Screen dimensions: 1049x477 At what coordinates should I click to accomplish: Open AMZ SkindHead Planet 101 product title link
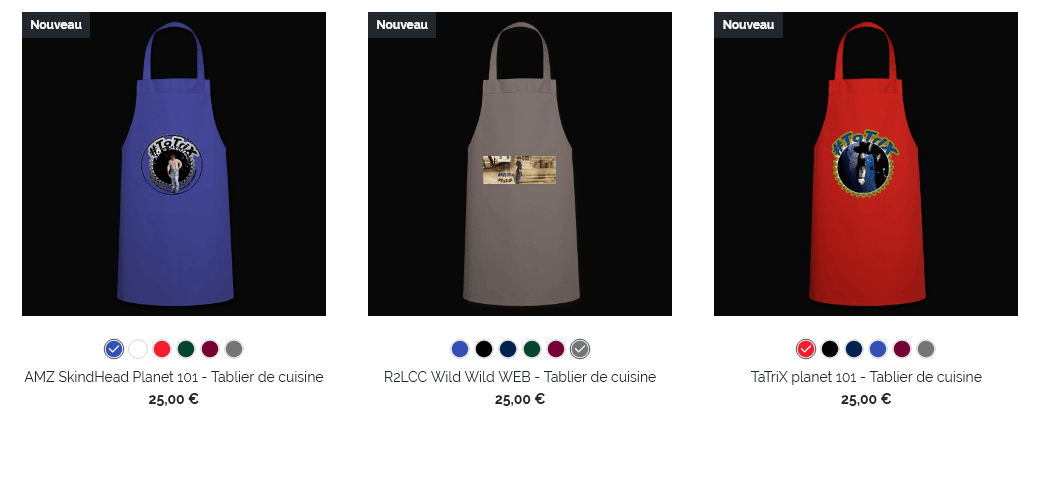pyautogui.click(x=174, y=377)
